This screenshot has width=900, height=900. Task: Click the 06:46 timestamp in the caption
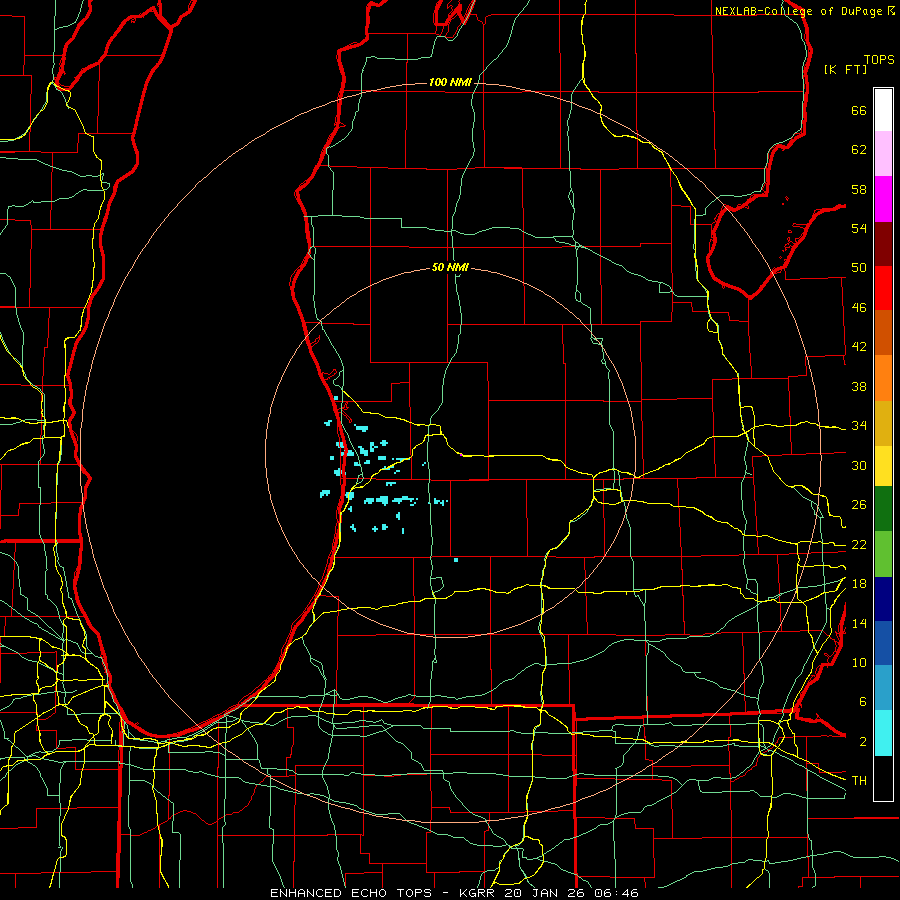pos(616,893)
